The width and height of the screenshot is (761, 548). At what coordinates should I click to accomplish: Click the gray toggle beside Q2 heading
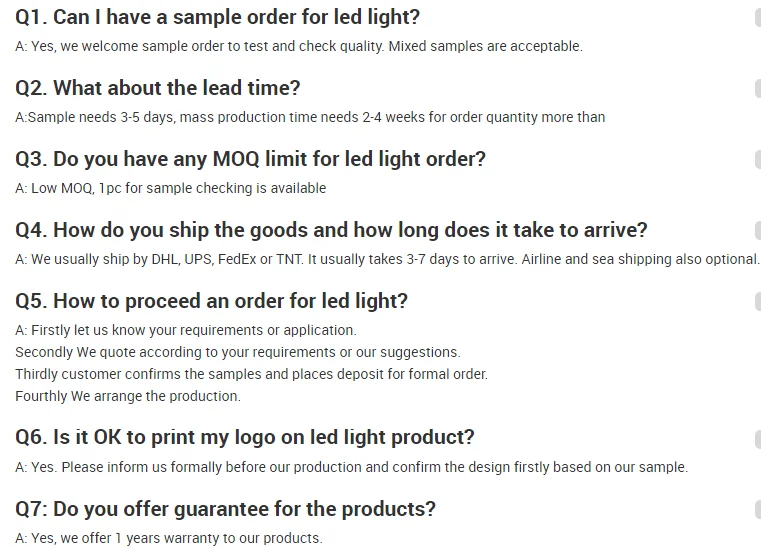757,89
